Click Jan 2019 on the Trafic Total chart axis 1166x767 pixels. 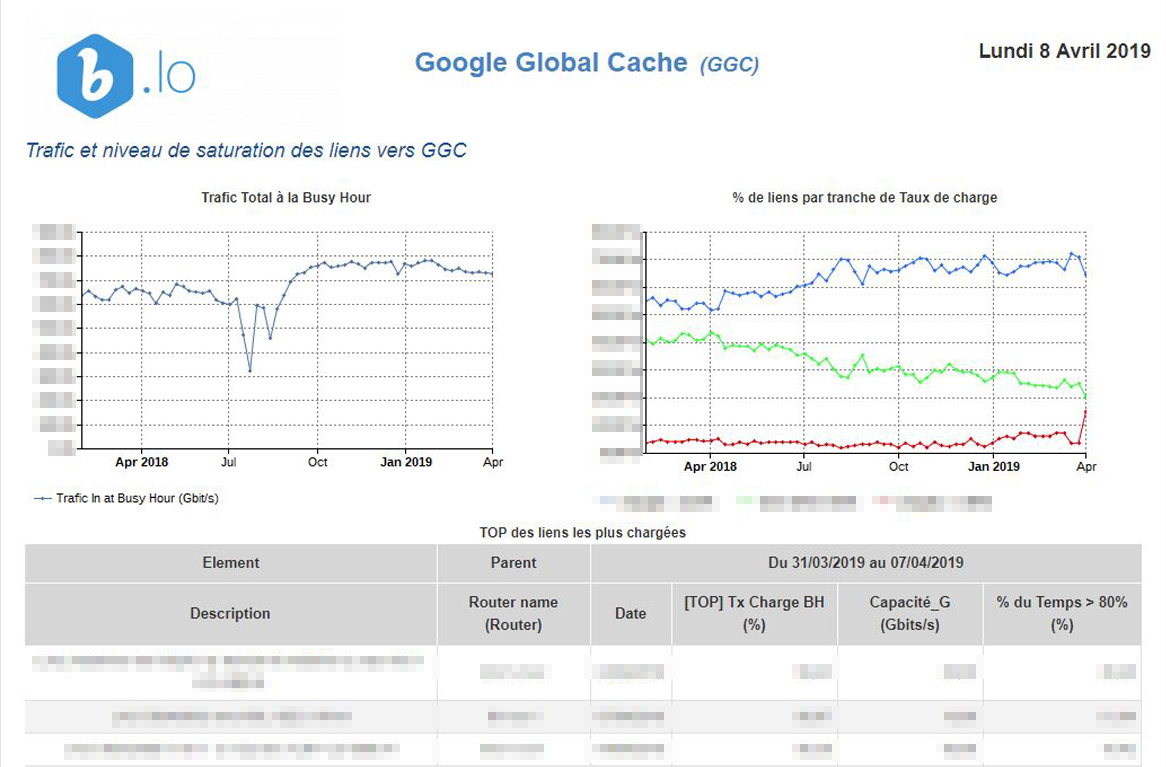coord(406,462)
